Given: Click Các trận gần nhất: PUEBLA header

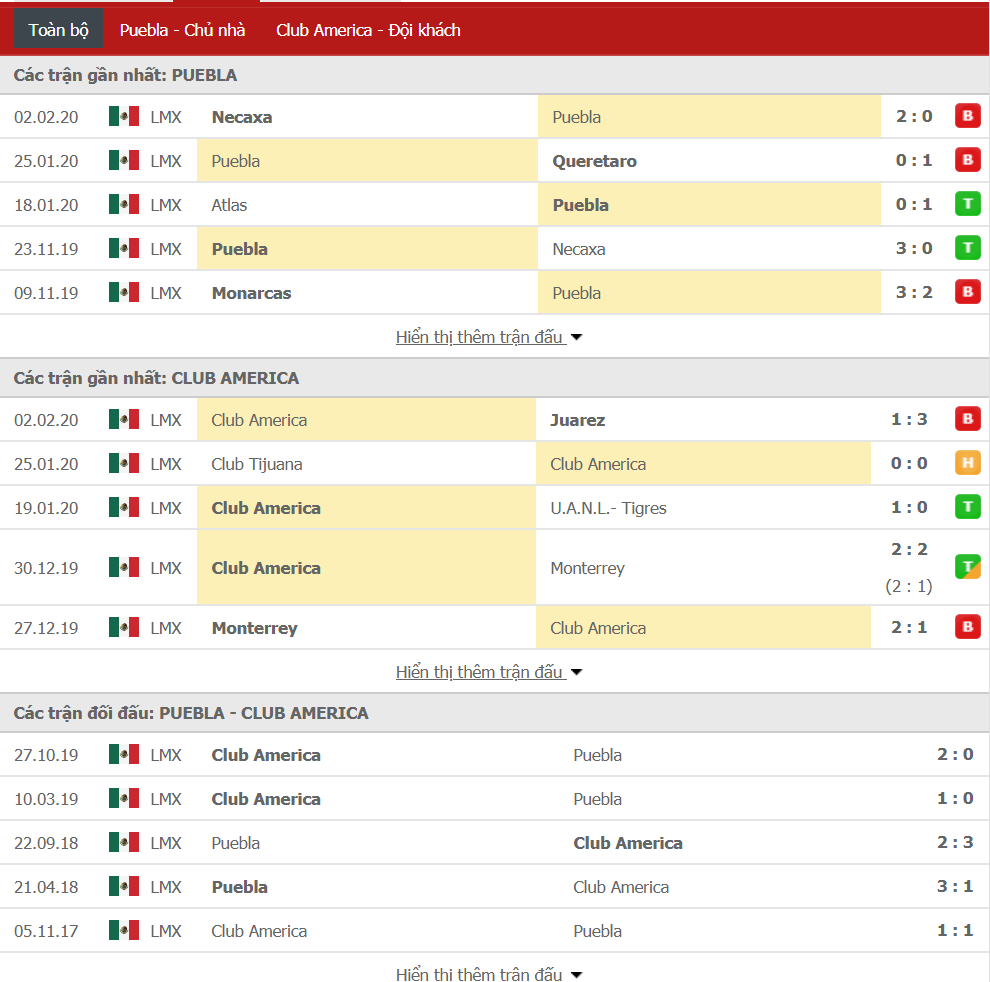Looking at the screenshot, I should 125,75.
